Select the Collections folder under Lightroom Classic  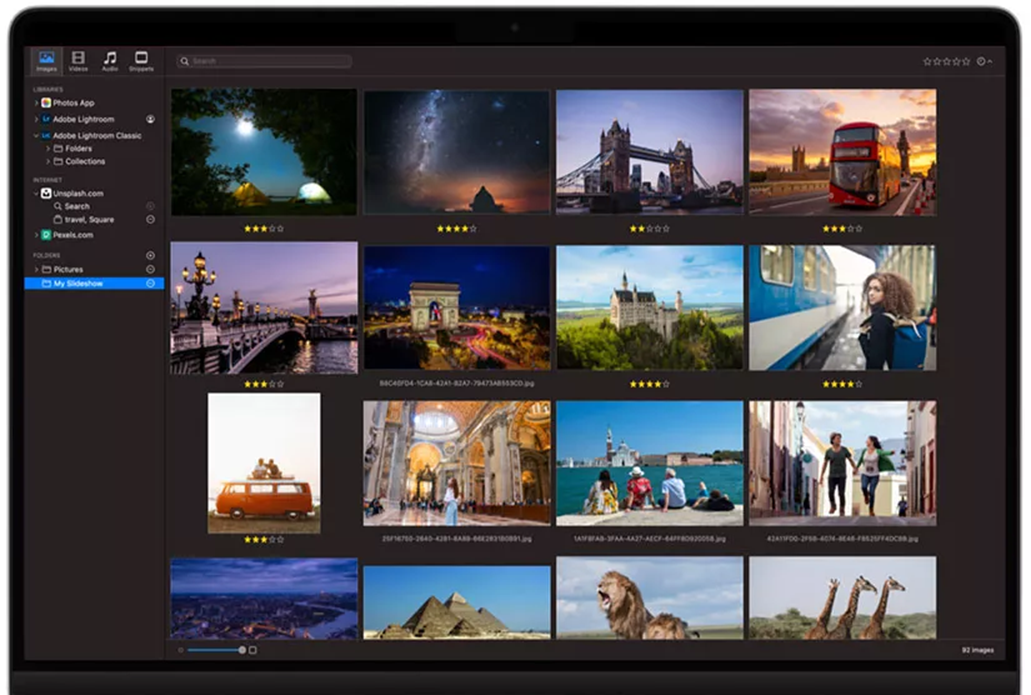84,161
